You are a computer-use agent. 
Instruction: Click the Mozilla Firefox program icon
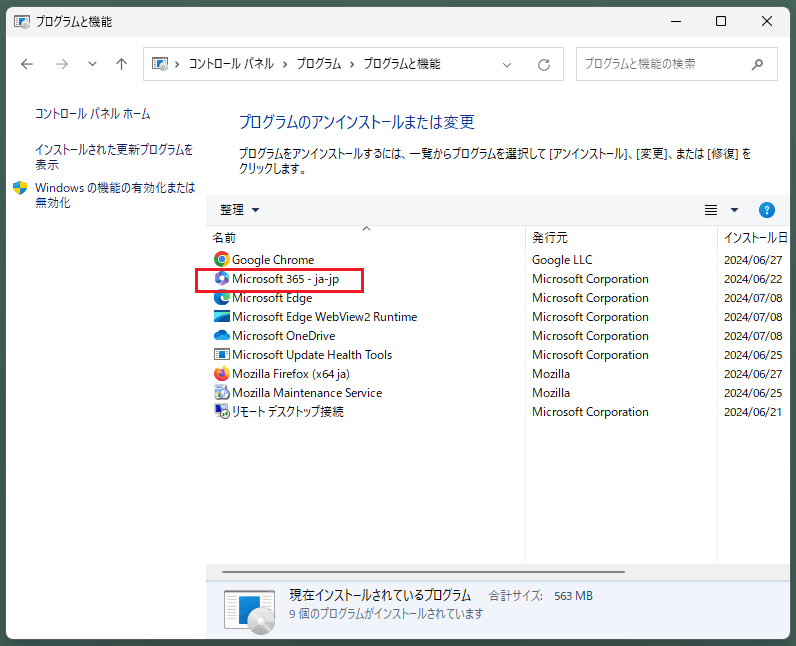[221, 374]
